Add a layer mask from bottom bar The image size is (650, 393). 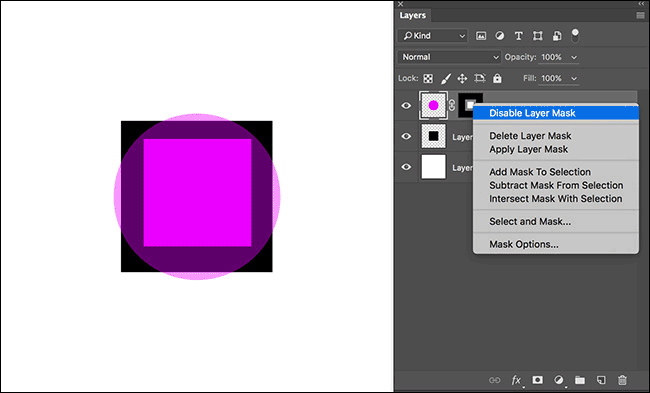[x=537, y=380]
